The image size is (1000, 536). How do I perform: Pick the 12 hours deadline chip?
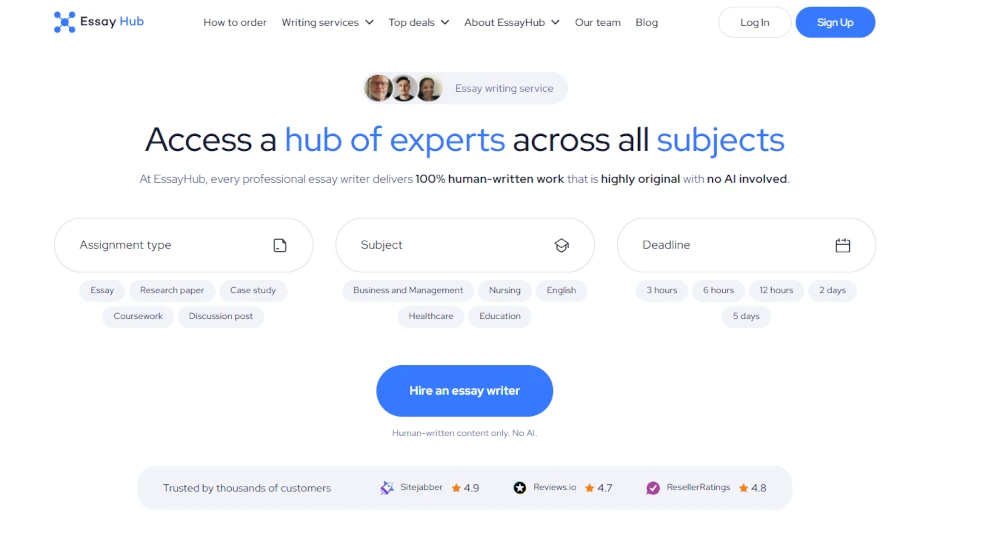(x=776, y=290)
